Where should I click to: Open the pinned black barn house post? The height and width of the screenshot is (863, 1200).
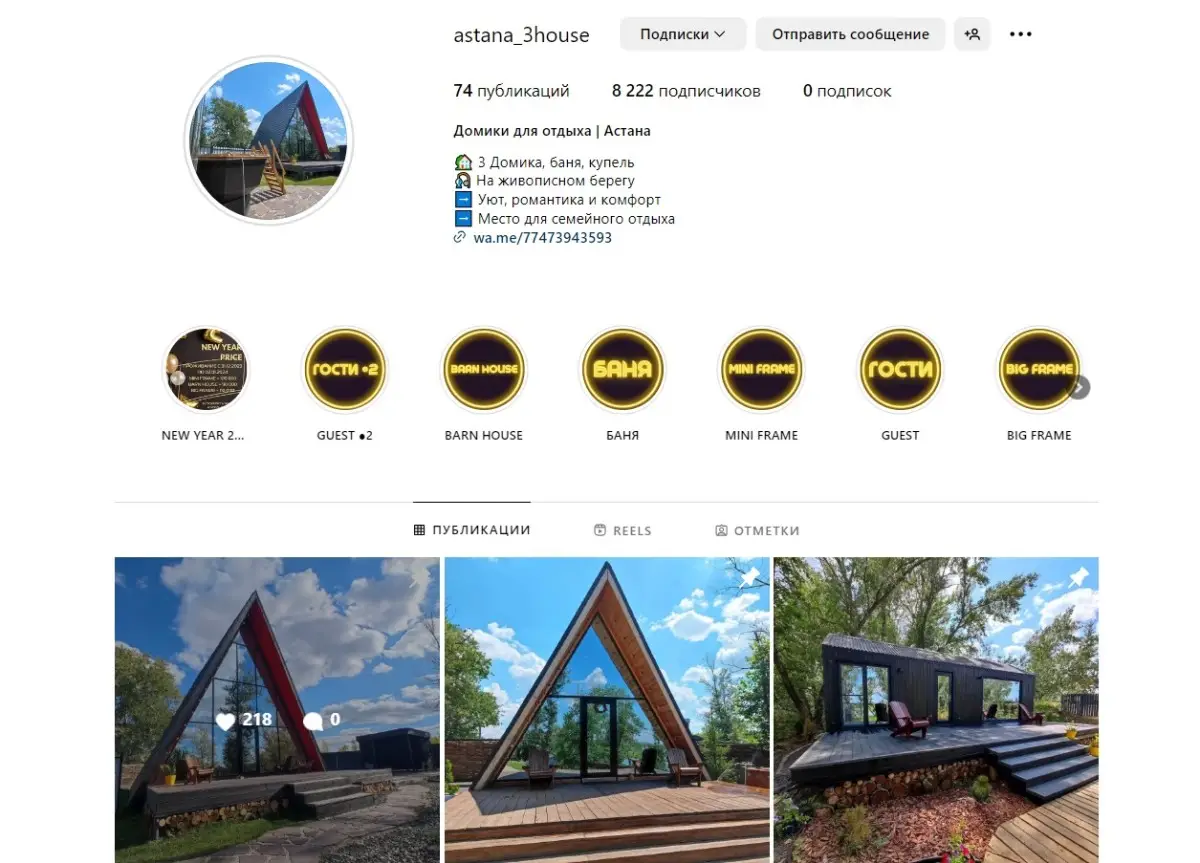pyautogui.click(x=936, y=710)
